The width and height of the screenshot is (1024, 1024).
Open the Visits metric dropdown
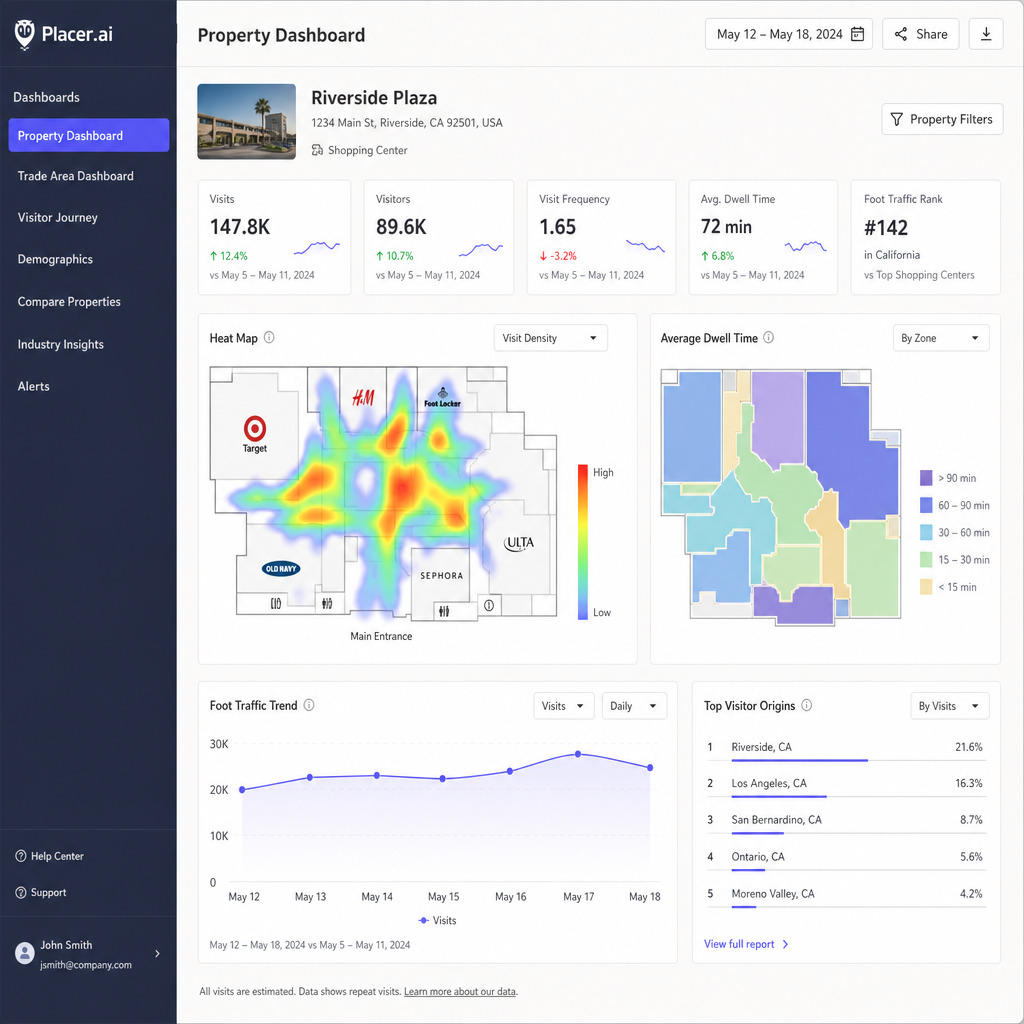pos(564,706)
